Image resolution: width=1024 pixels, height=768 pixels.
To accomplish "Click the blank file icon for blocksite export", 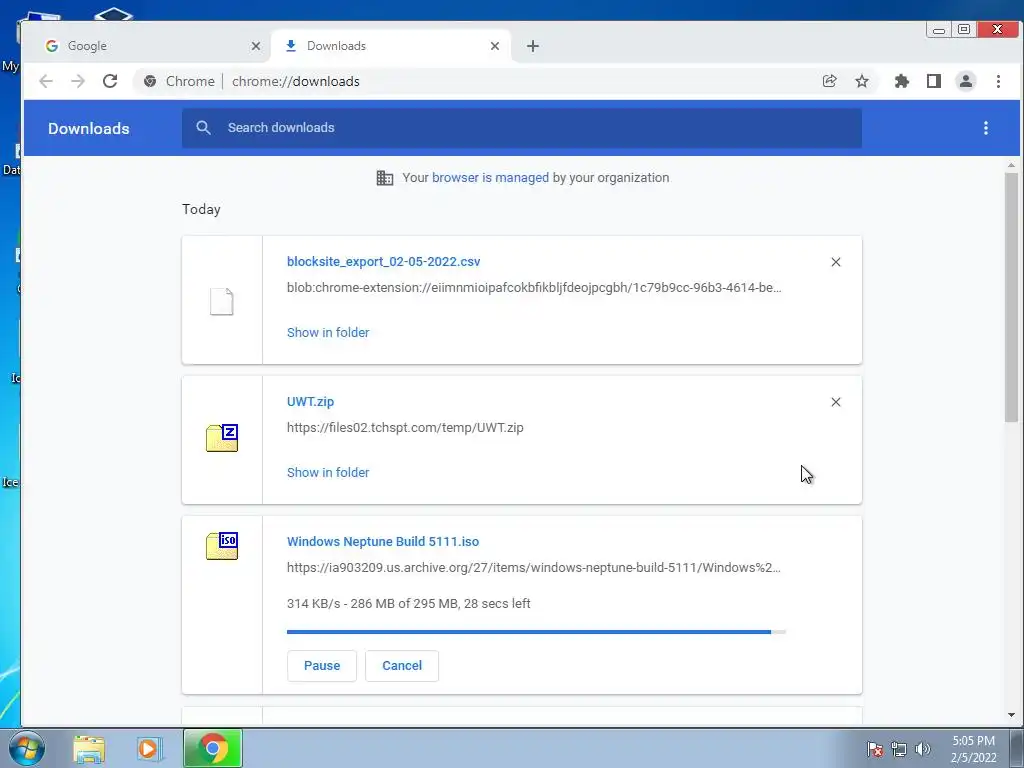I will pyautogui.click(x=221, y=301).
